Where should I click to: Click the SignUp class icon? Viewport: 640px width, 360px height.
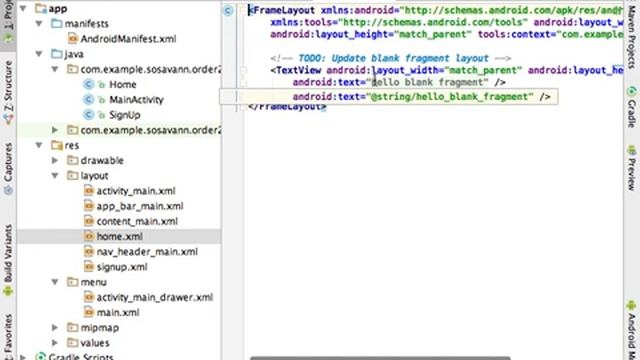[88, 115]
